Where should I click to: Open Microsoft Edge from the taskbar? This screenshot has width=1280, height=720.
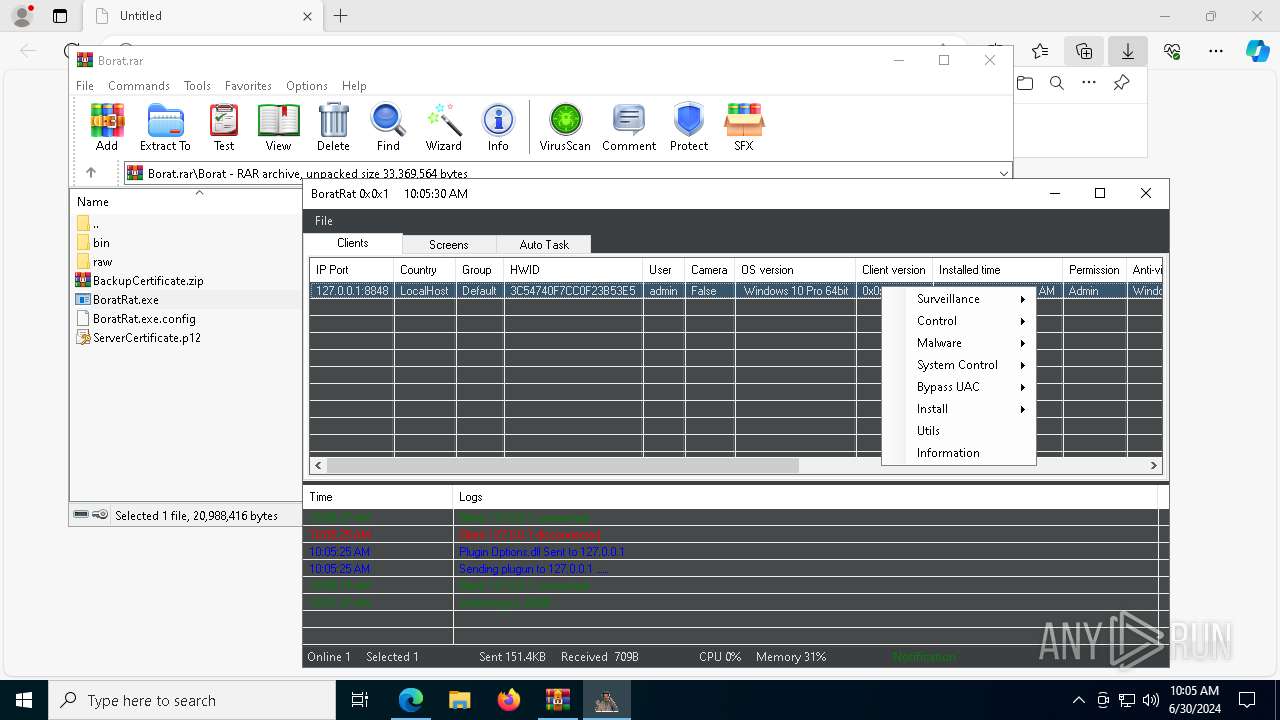[x=411, y=700]
